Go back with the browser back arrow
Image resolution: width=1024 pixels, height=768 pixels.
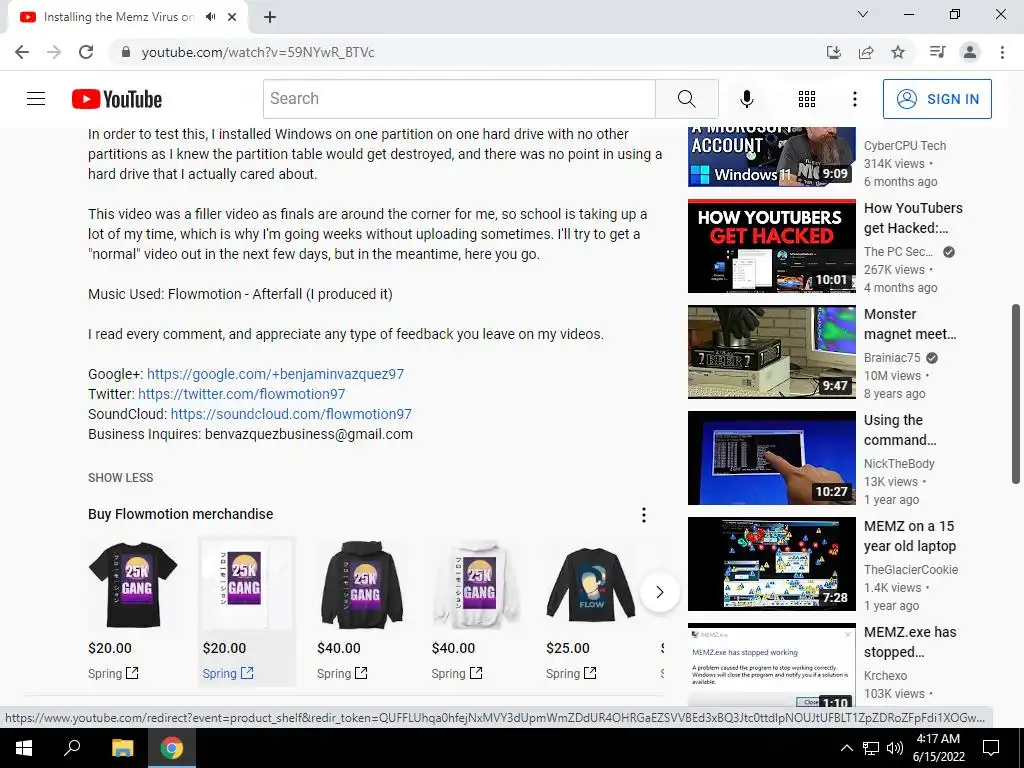click(x=22, y=52)
